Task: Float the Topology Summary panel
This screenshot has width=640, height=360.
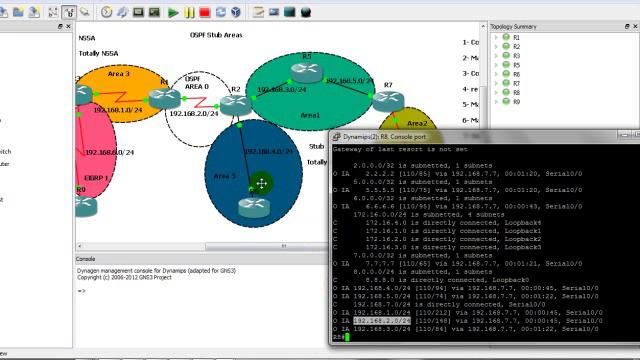Action: point(627,27)
